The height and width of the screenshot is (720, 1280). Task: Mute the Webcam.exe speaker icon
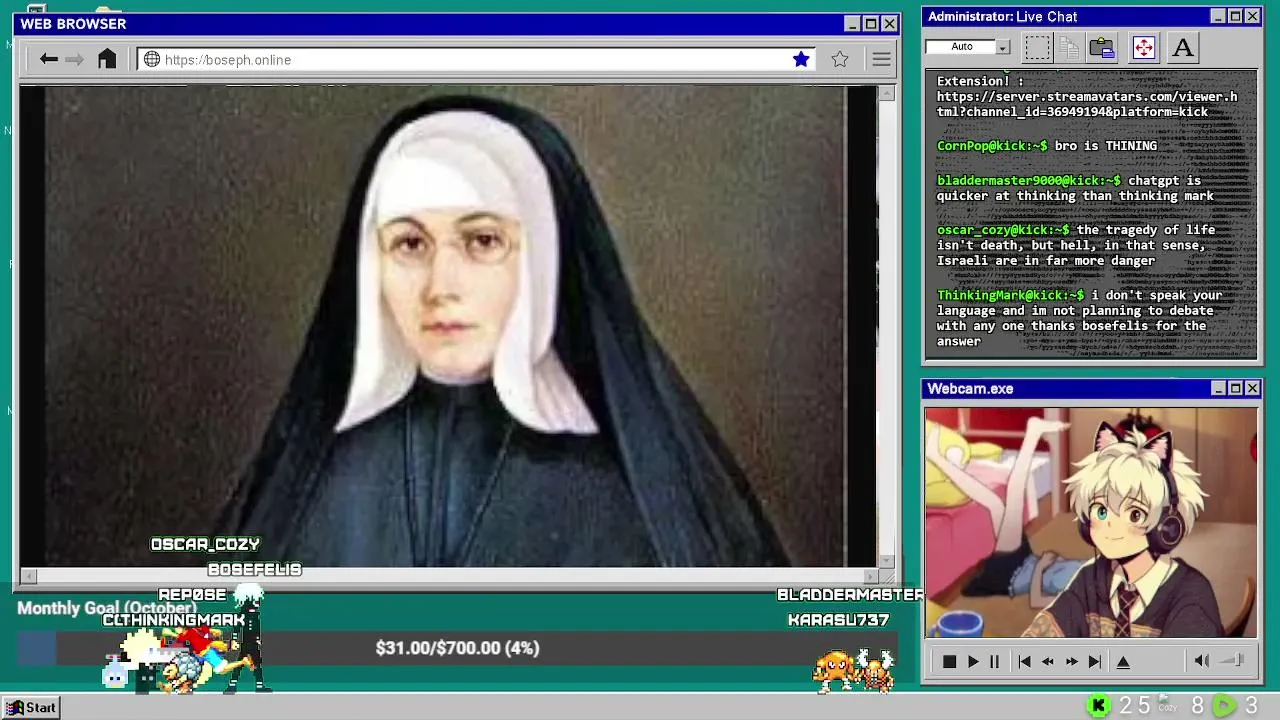click(x=1202, y=660)
